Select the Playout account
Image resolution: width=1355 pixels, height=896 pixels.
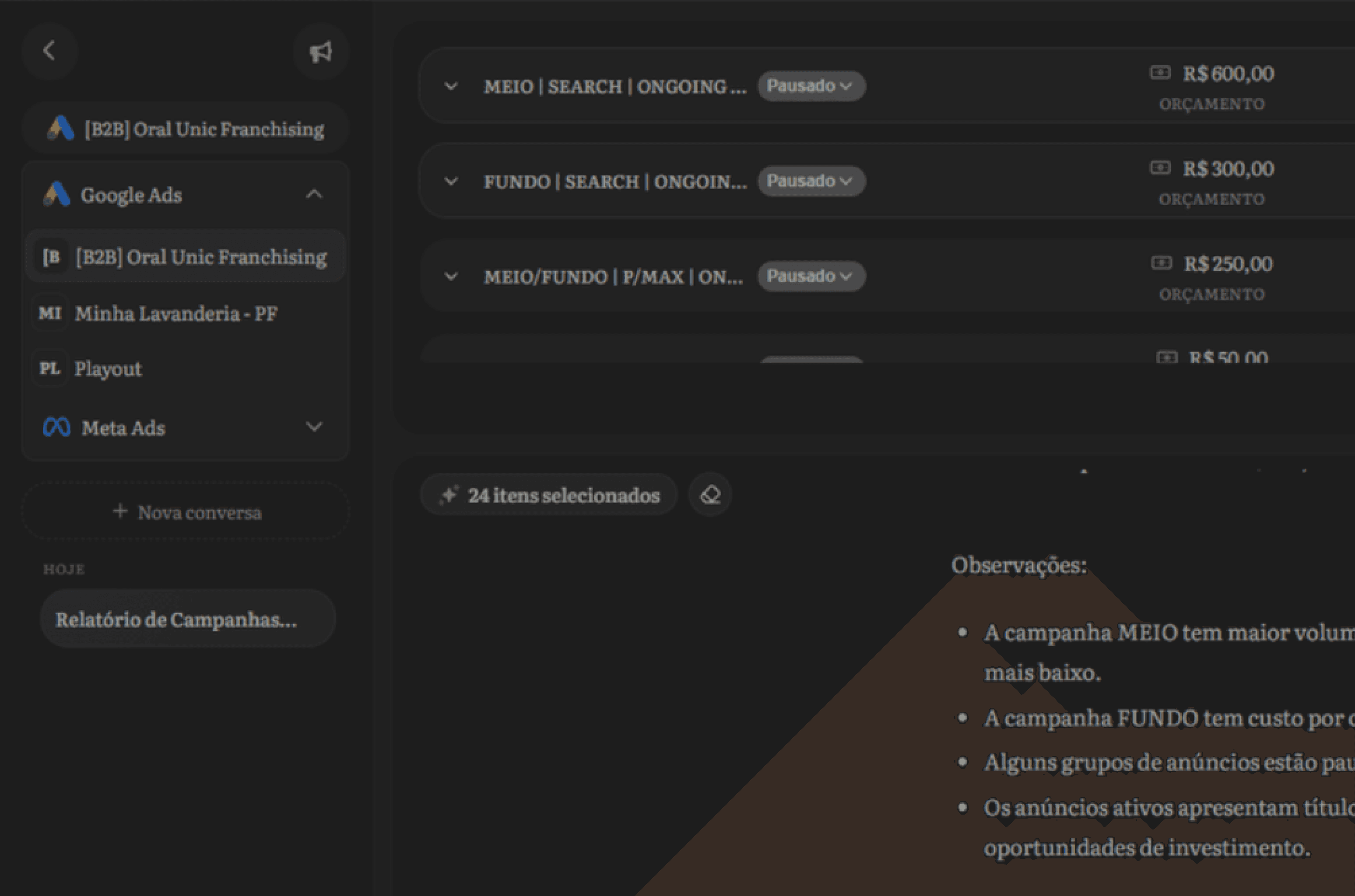(x=109, y=368)
